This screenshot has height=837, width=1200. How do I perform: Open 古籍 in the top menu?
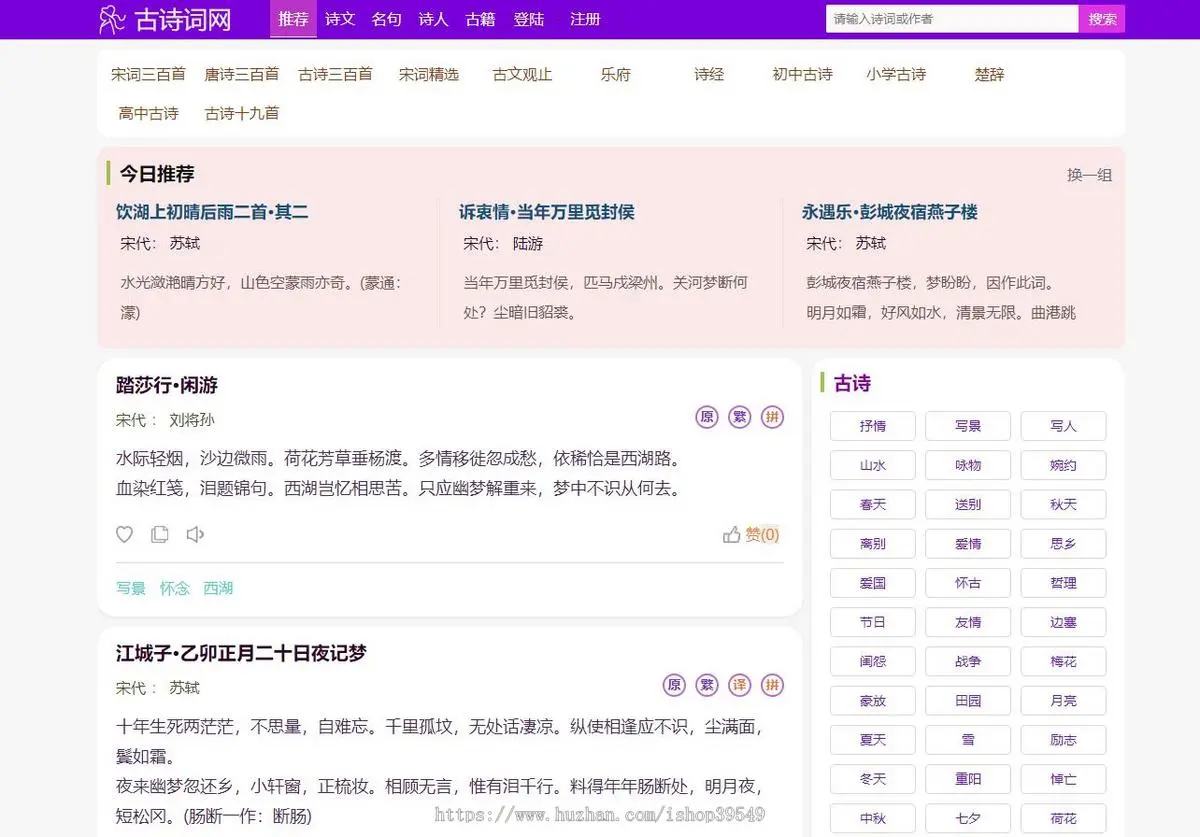click(x=480, y=19)
